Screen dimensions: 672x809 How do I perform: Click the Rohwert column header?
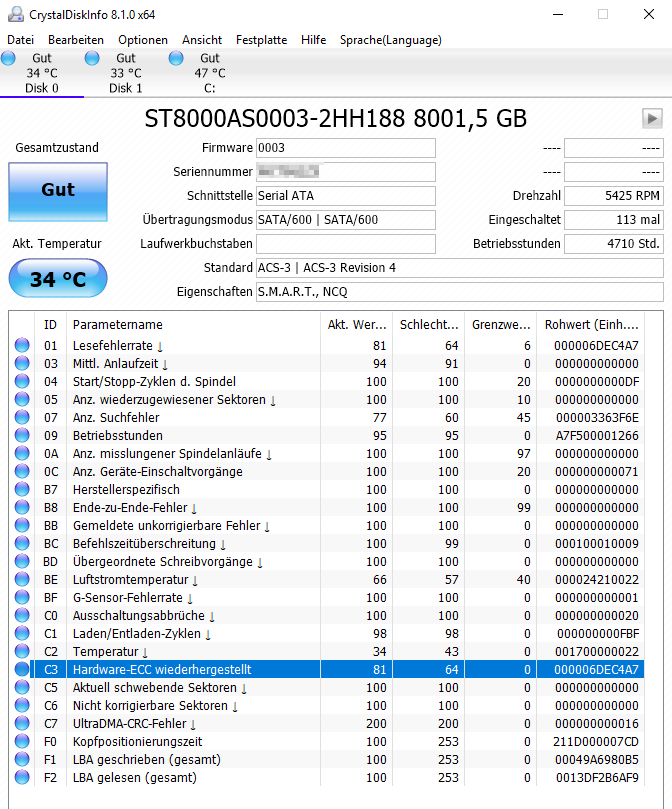[590, 325]
